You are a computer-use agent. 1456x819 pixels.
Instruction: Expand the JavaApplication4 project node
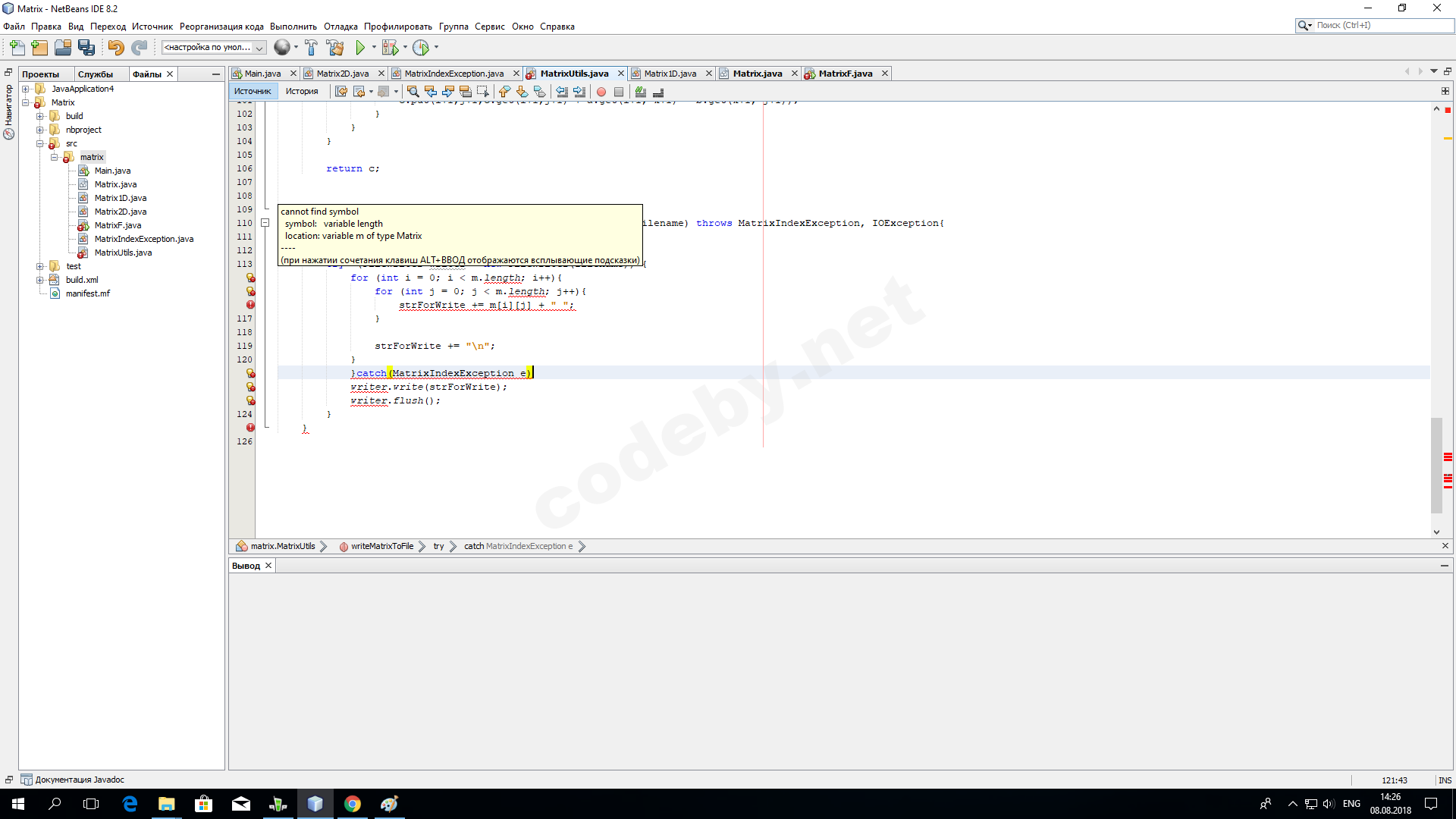point(26,89)
